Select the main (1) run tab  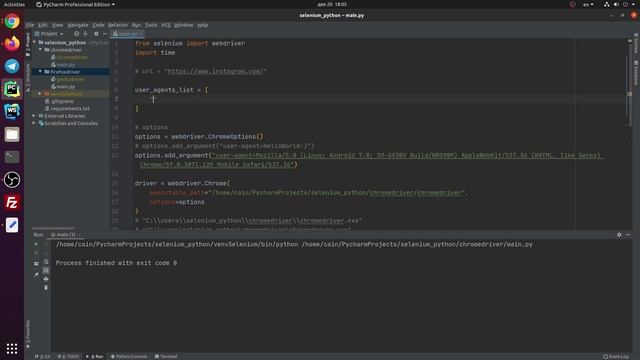[65, 235]
